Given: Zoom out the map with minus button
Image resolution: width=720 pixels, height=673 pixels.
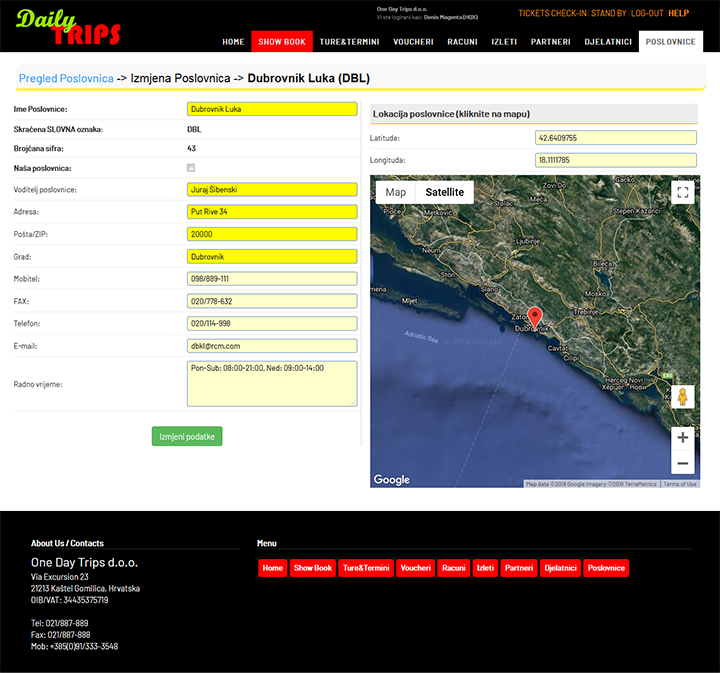Looking at the screenshot, I should point(683,463).
